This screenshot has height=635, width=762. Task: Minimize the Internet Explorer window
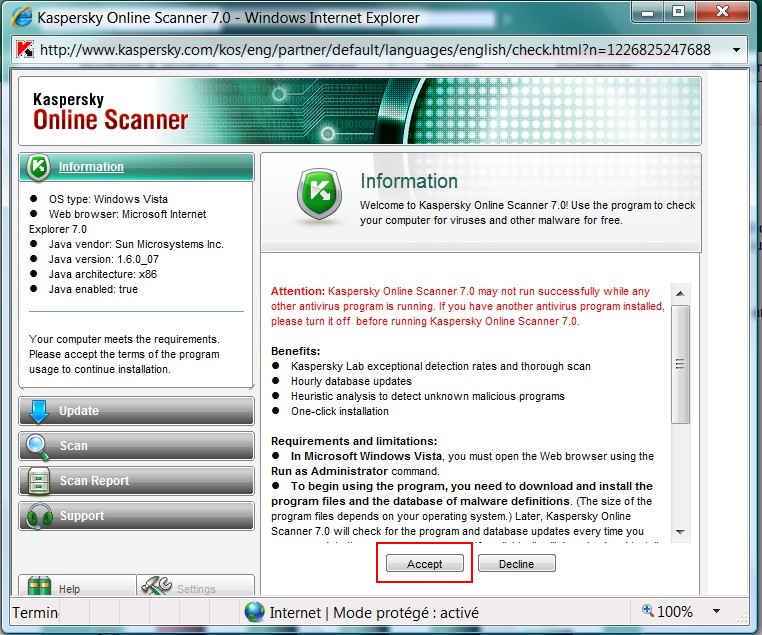click(x=647, y=12)
